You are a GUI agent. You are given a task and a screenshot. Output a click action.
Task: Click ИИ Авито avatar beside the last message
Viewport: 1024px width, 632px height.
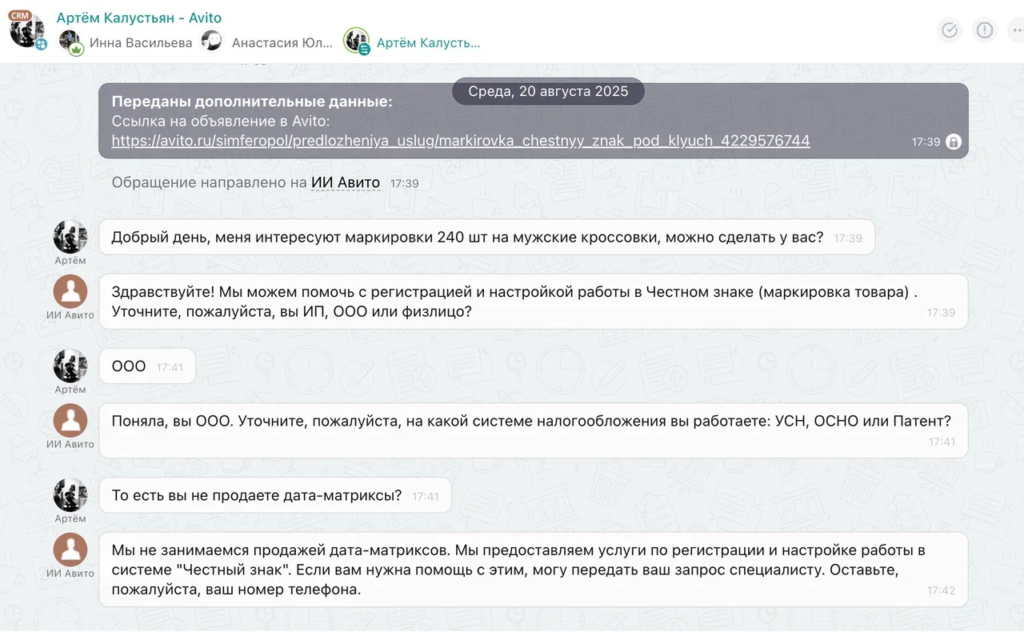[71, 550]
